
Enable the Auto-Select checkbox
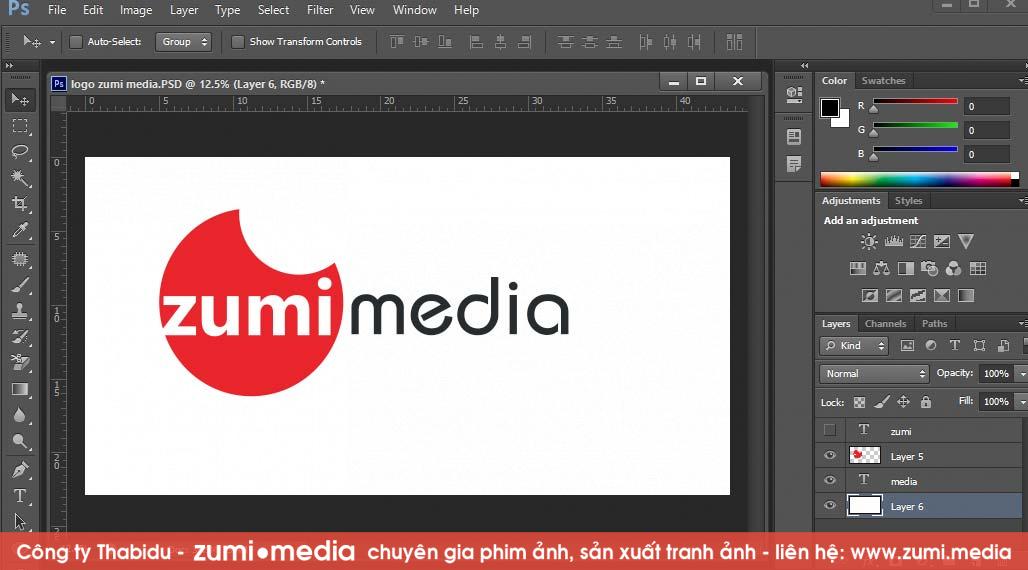pyautogui.click(x=76, y=42)
